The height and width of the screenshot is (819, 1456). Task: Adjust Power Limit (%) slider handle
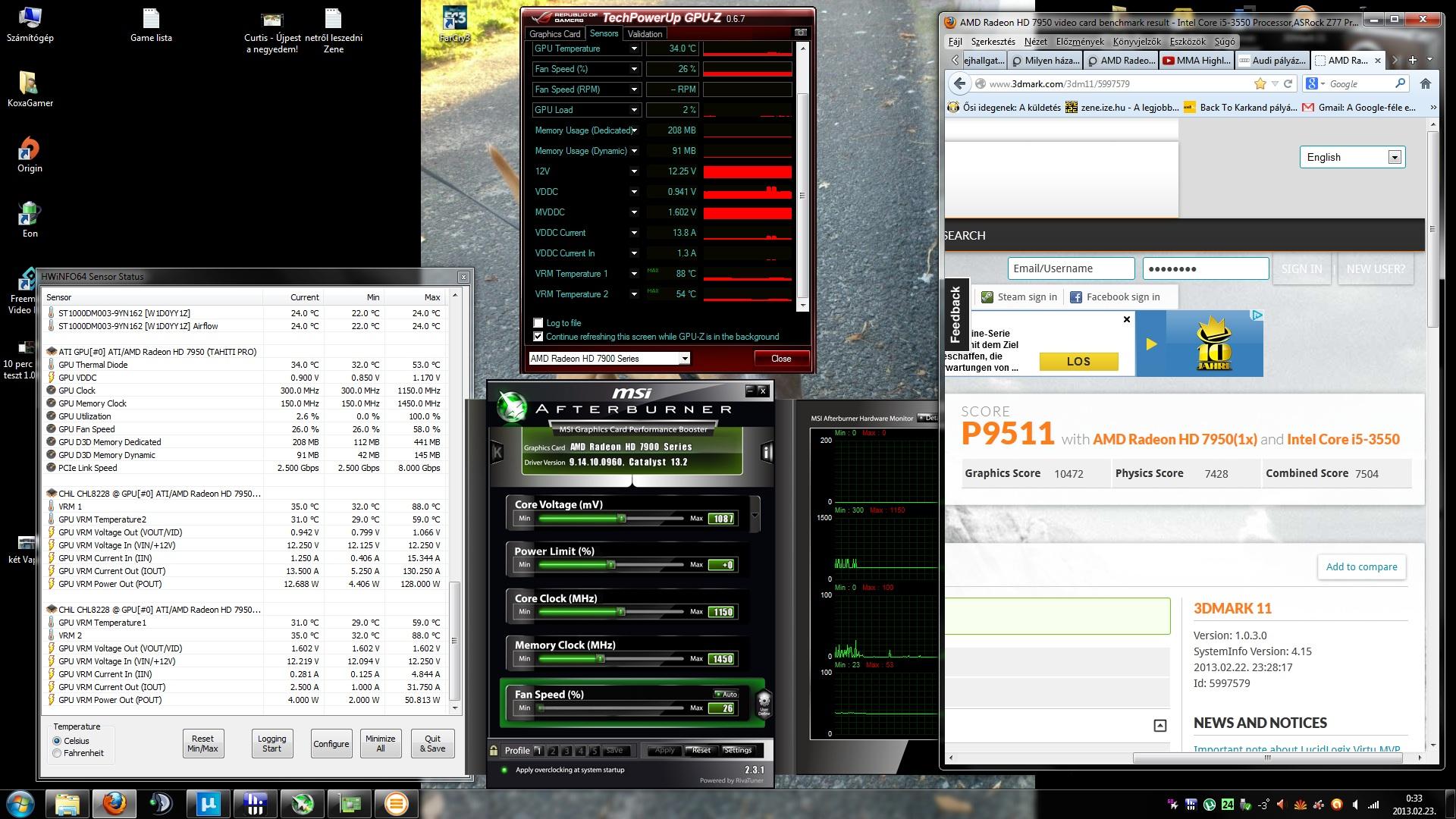point(610,564)
